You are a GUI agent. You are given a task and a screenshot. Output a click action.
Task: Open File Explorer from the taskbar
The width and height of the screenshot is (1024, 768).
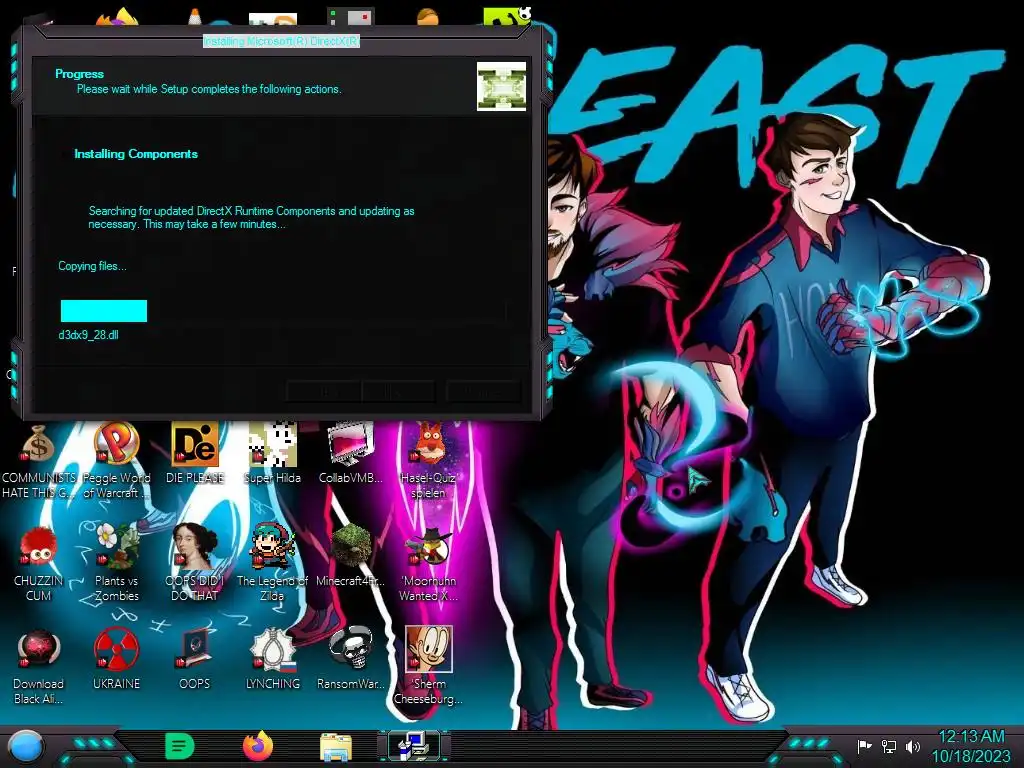336,747
